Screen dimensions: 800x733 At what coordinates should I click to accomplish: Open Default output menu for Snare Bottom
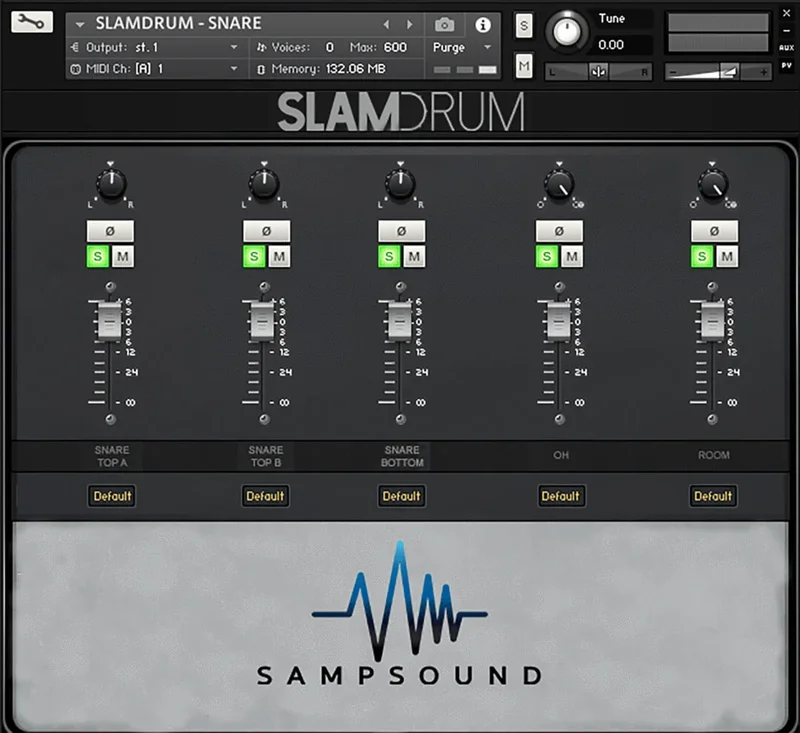(x=402, y=496)
